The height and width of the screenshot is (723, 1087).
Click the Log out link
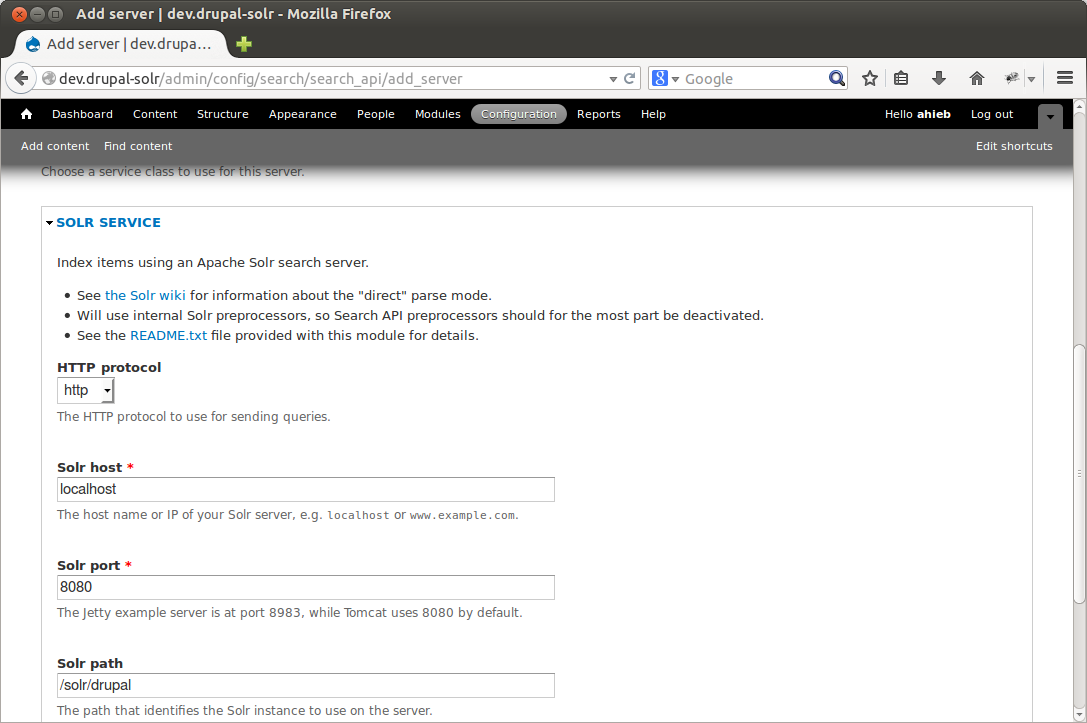(991, 114)
